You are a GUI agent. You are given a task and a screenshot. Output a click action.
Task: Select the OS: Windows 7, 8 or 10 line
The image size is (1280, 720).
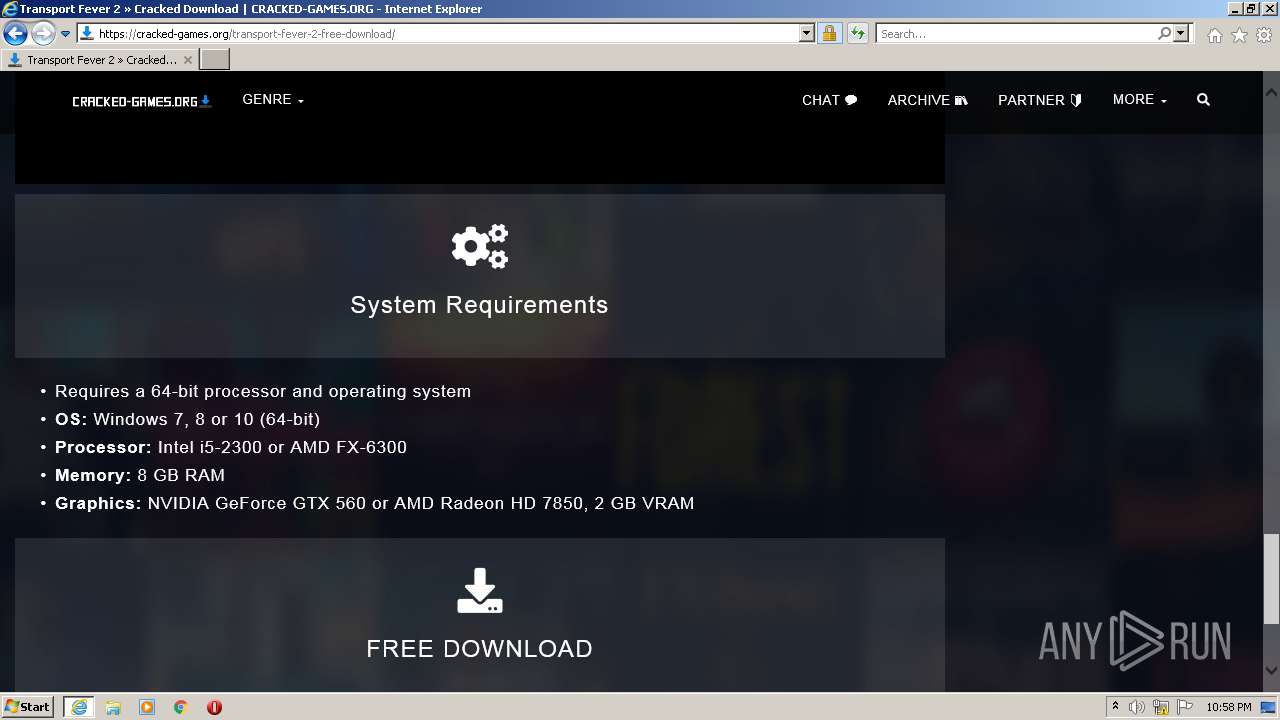click(x=188, y=419)
